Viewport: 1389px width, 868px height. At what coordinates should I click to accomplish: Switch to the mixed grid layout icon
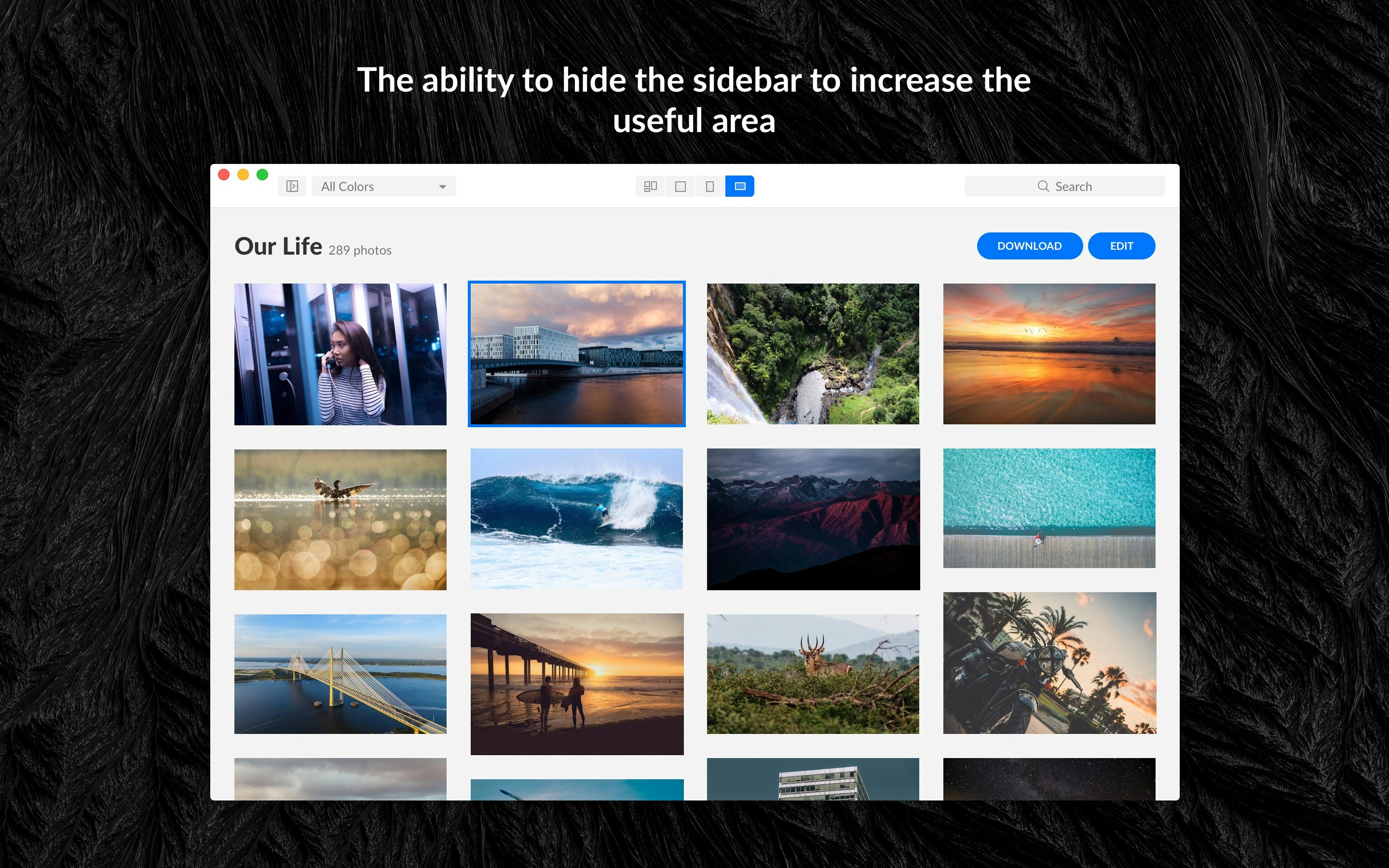pyautogui.click(x=650, y=186)
